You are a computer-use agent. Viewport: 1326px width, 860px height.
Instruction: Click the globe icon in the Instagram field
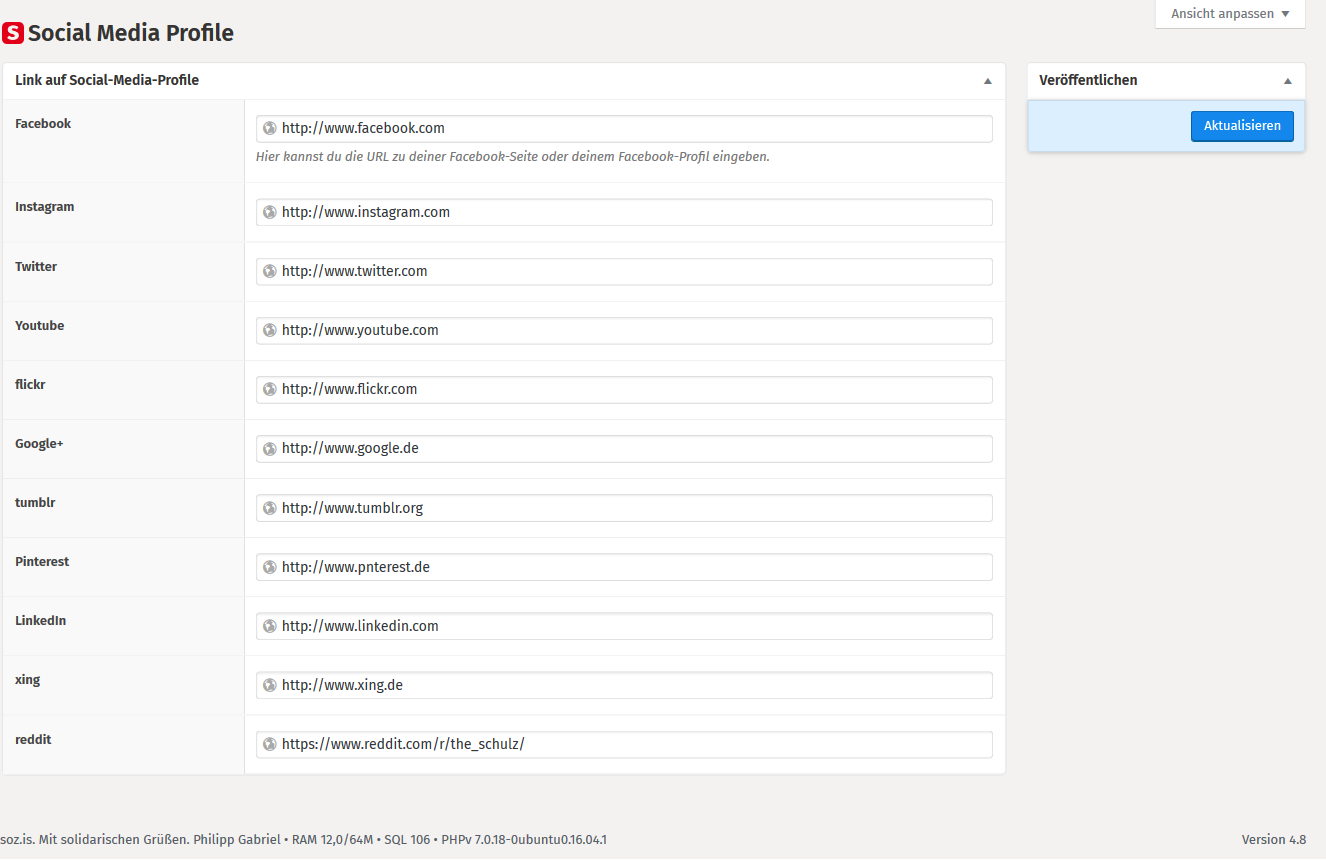pos(269,212)
